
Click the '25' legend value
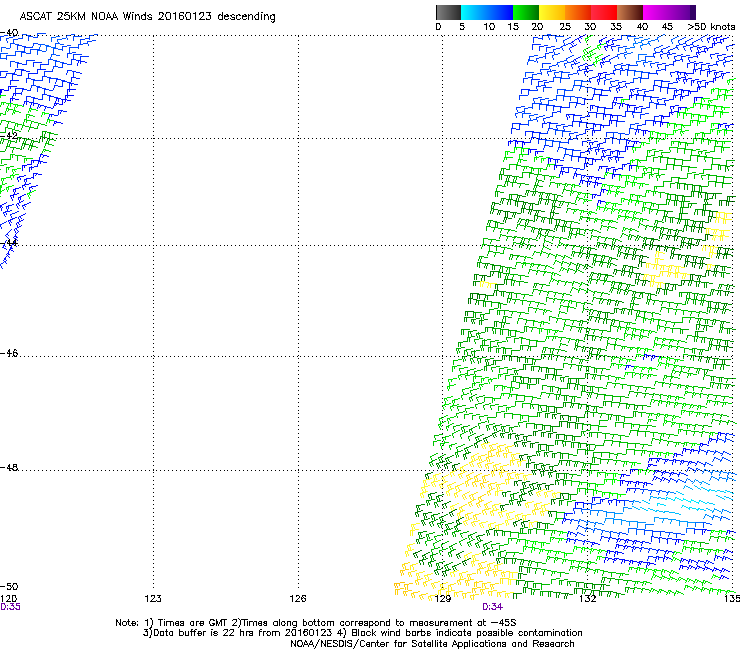point(565,27)
